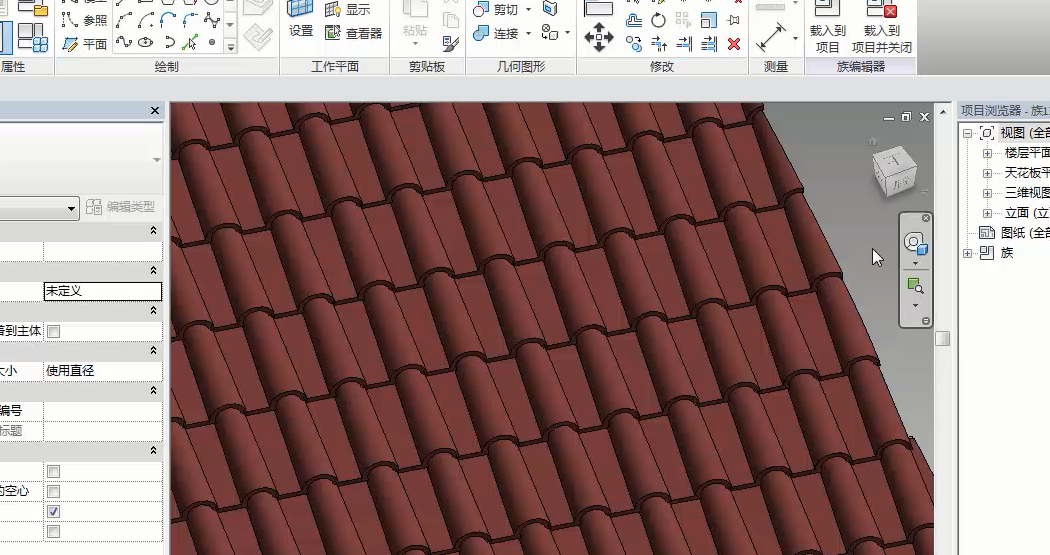
Task: Click the navigation steering wheel icon
Action: point(915,243)
